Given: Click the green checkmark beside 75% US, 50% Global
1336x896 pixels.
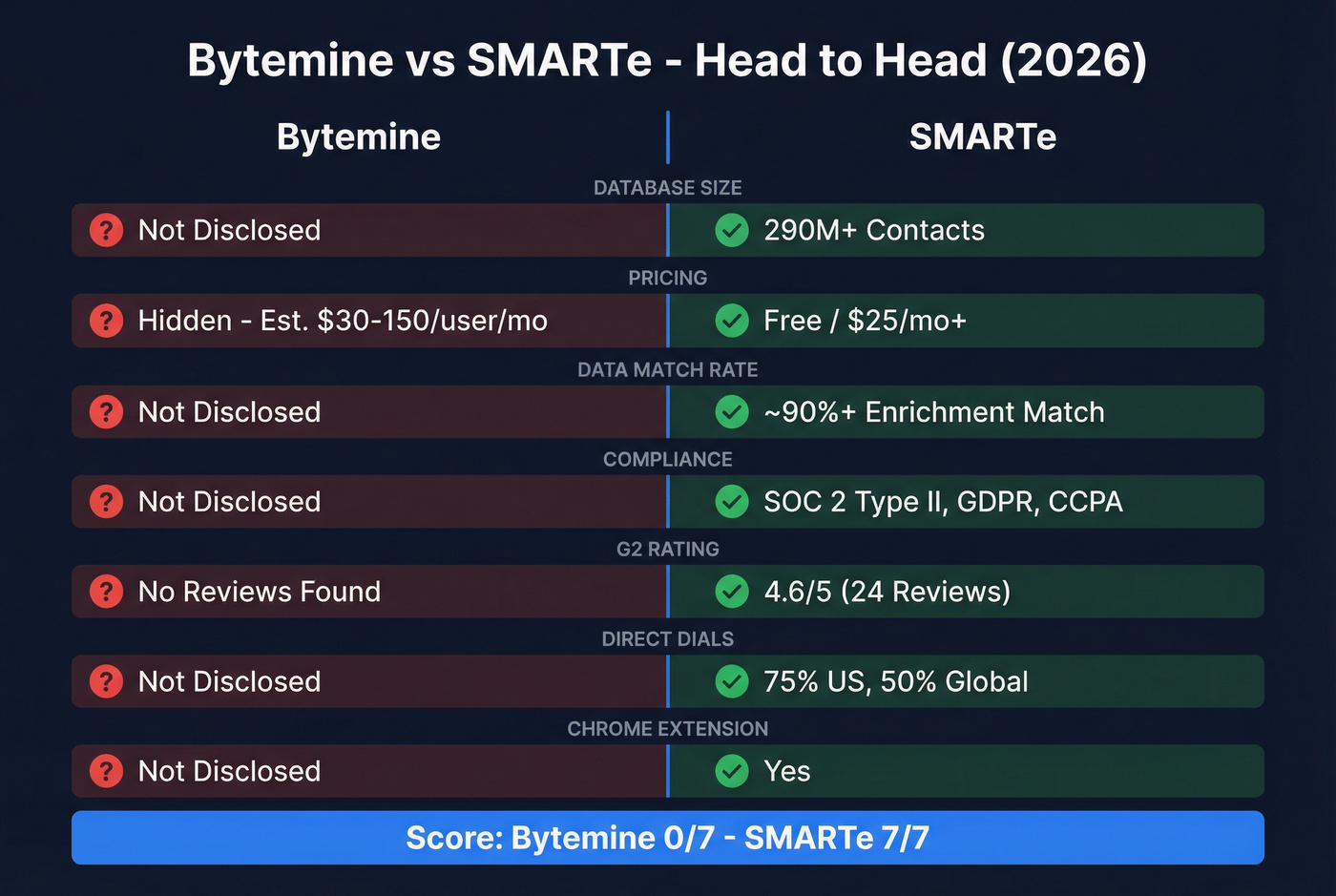Looking at the screenshot, I should [x=732, y=681].
